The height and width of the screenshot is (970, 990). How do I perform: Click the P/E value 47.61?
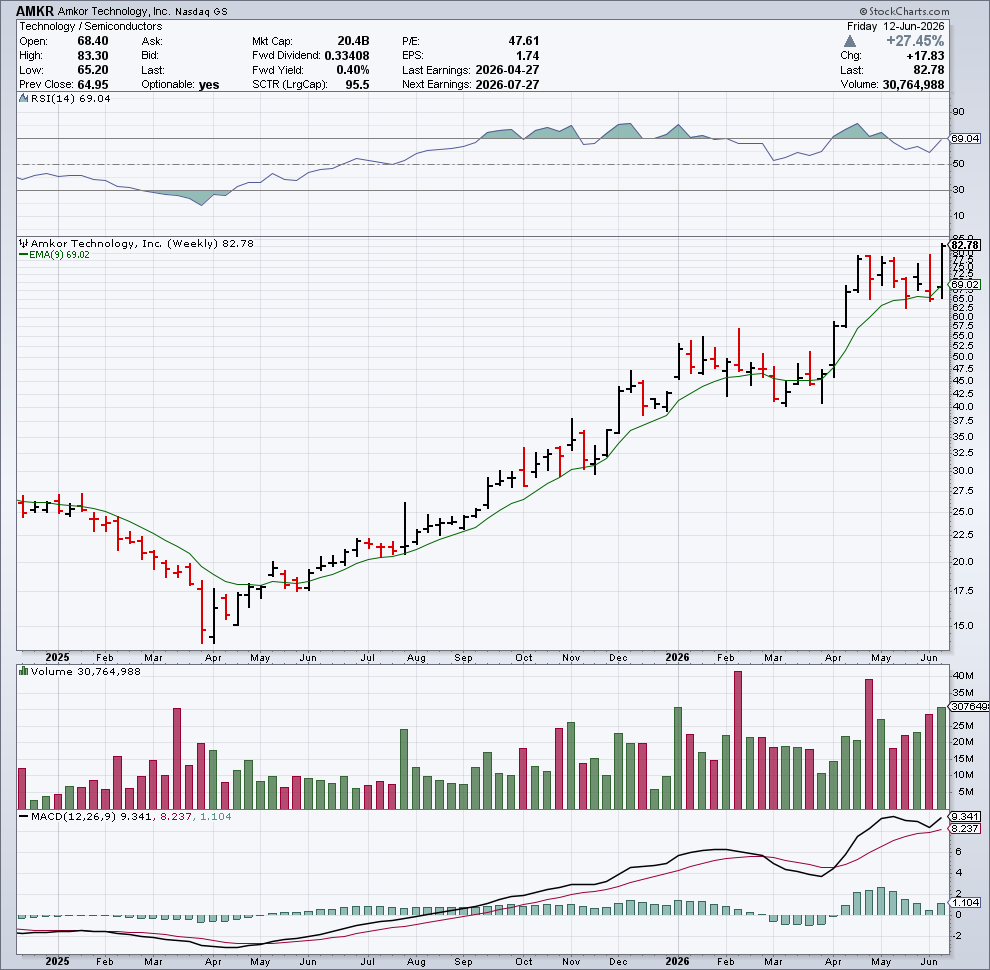[524, 41]
